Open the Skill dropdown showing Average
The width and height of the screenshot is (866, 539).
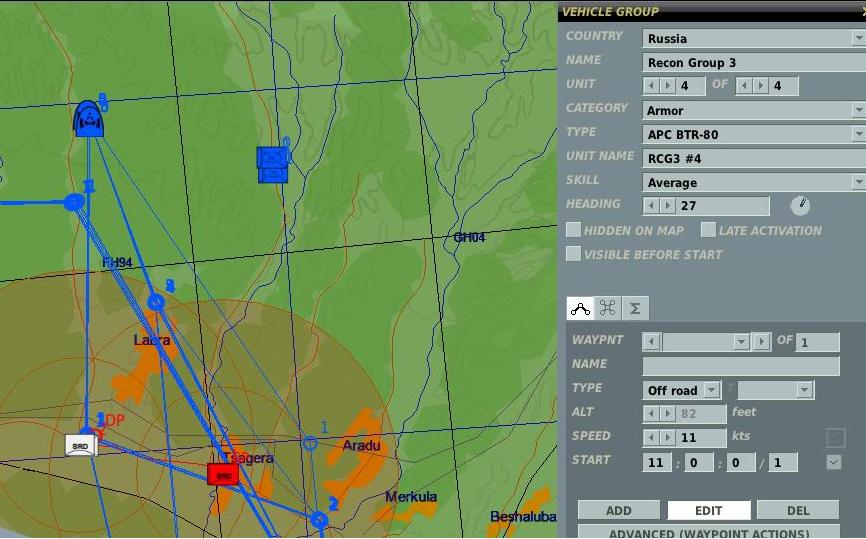[x=754, y=182]
